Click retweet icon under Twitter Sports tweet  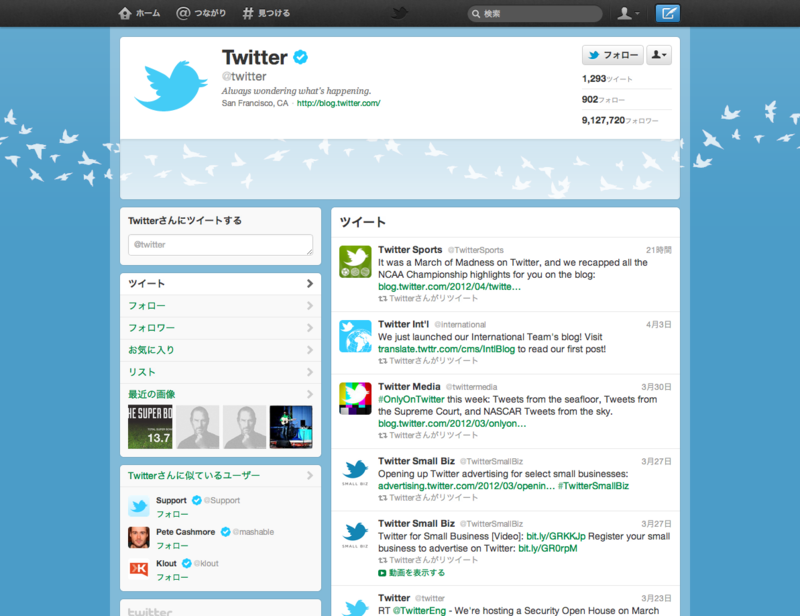[x=383, y=299]
